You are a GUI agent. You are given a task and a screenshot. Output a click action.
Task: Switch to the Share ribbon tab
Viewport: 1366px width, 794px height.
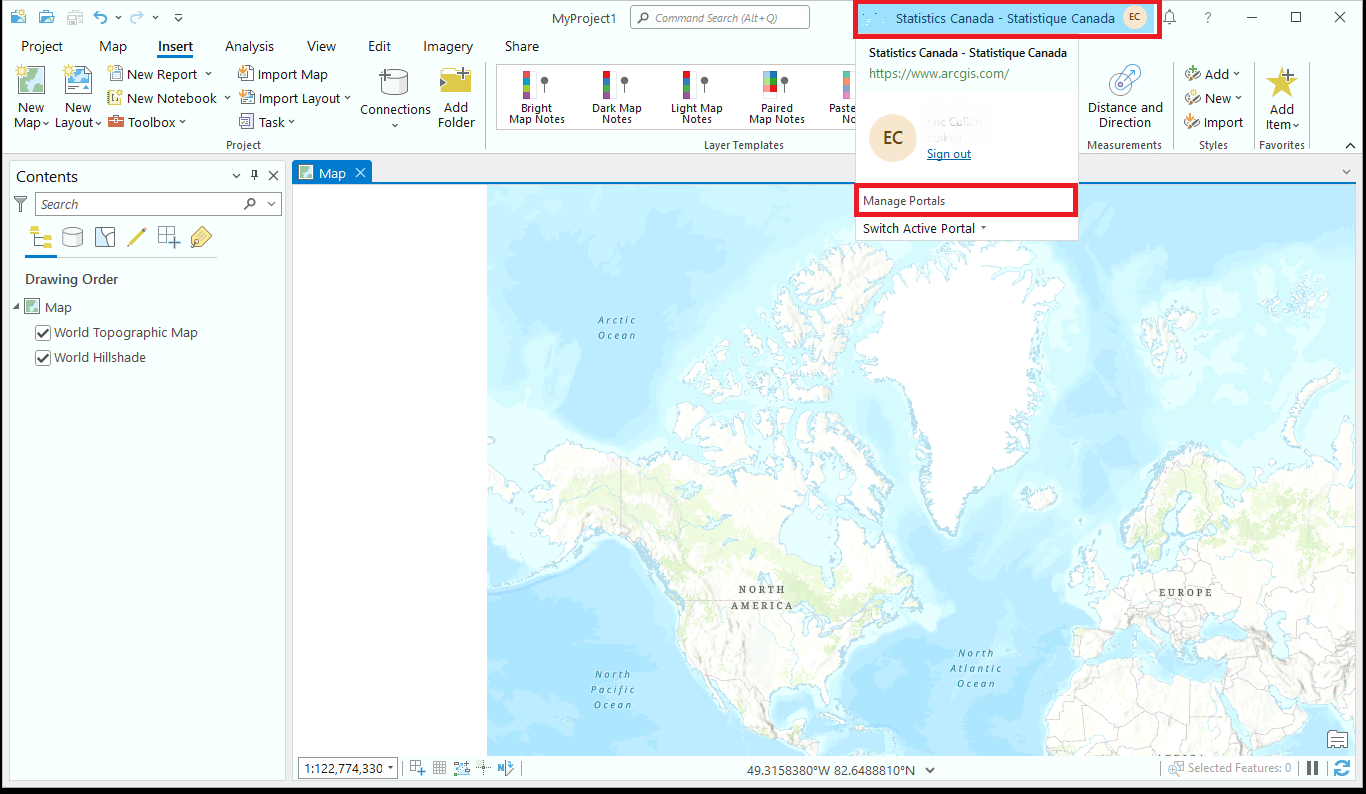(x=521, y=46)
